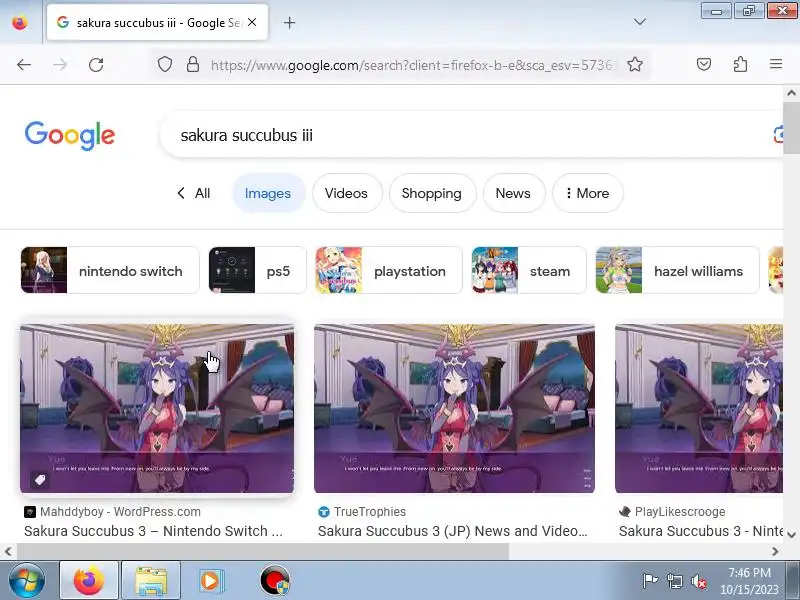Click the horizontal scrollbar left arrow
This screenshot has height=600, width=800.
[x=8, y=551]
